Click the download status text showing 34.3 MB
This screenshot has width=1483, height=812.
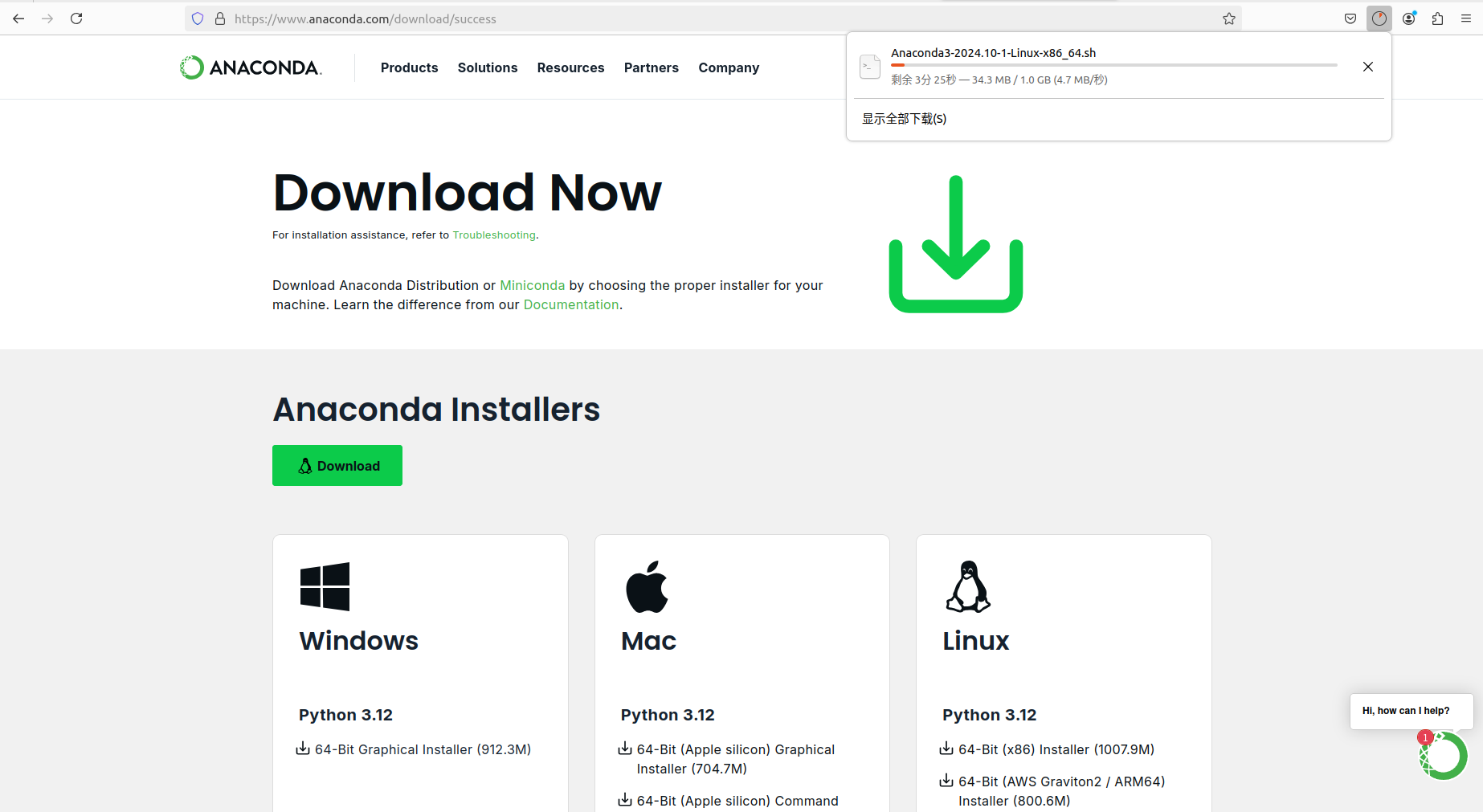click(999, 80)
